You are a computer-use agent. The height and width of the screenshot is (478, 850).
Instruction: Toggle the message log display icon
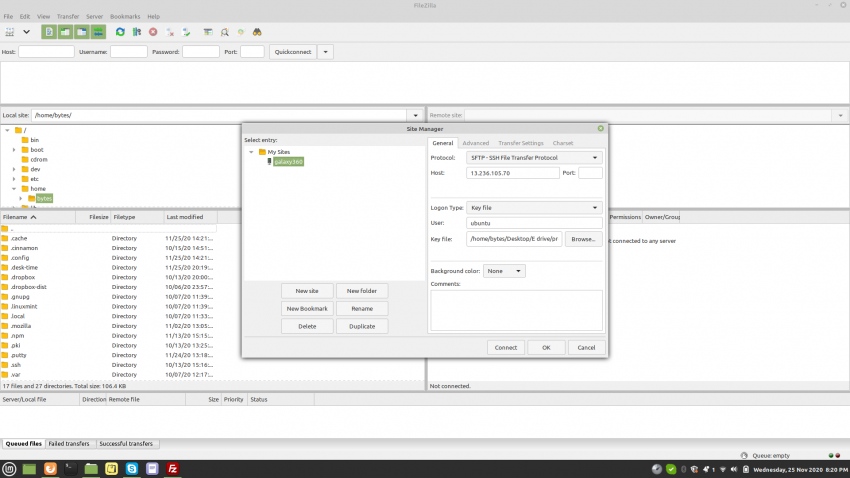tap(49, 32)
